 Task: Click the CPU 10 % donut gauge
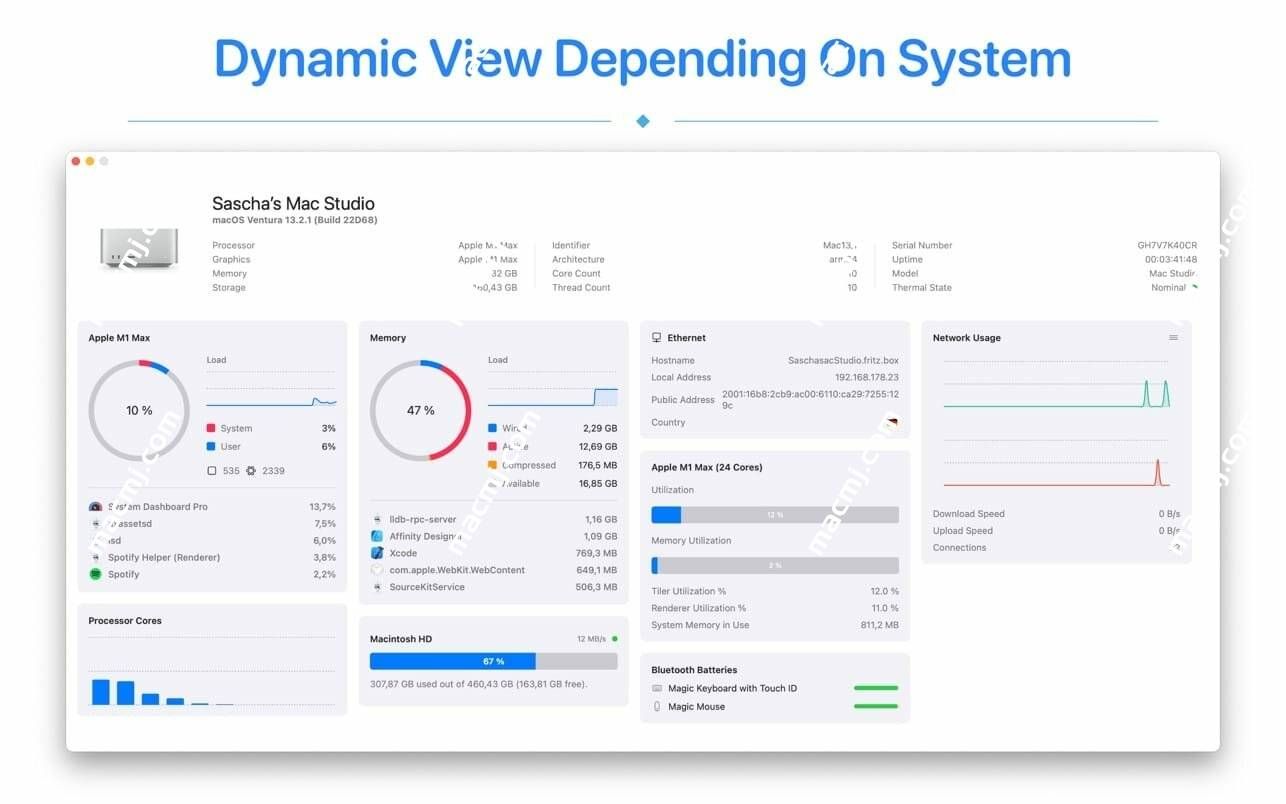[139, 411]
